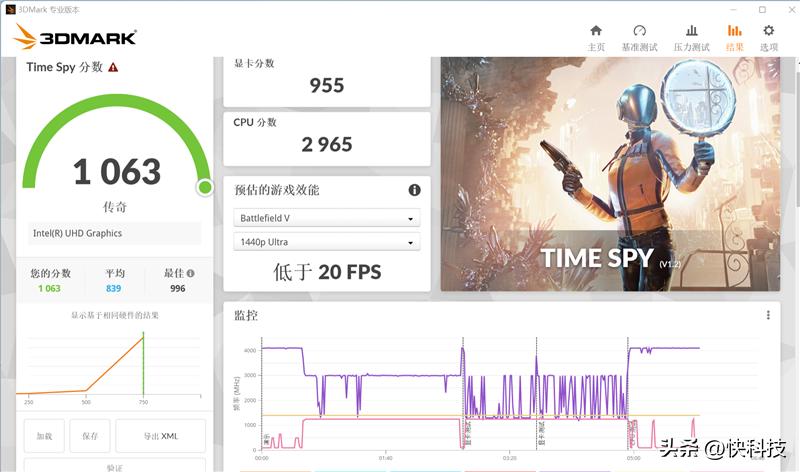This screenshot has width=800, height=472.
Task: Click the 导出 XML export button
Action: coord(161,436)
